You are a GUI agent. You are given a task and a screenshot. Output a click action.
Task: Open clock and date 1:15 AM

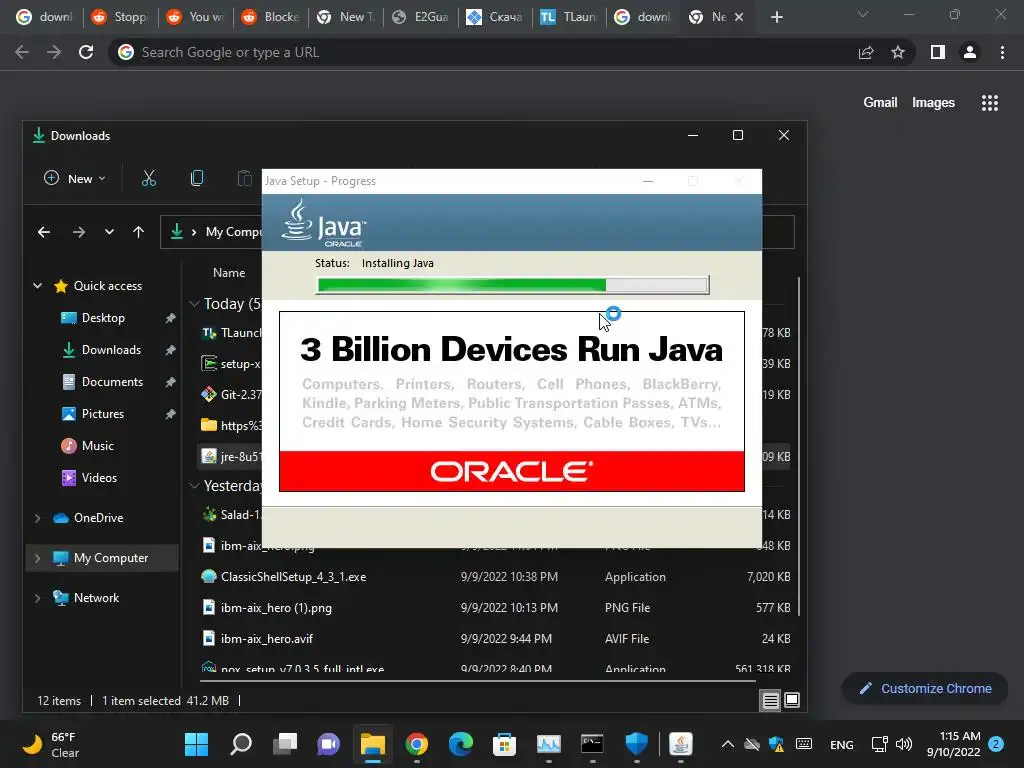point(953,744)
